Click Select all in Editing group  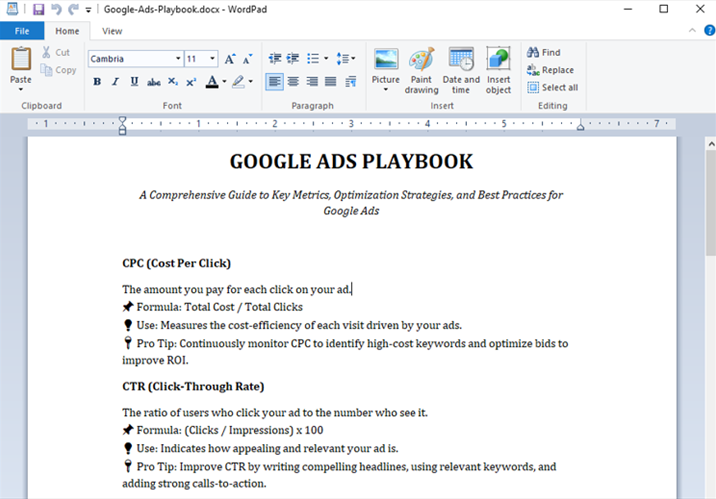(x=552, y=88)
